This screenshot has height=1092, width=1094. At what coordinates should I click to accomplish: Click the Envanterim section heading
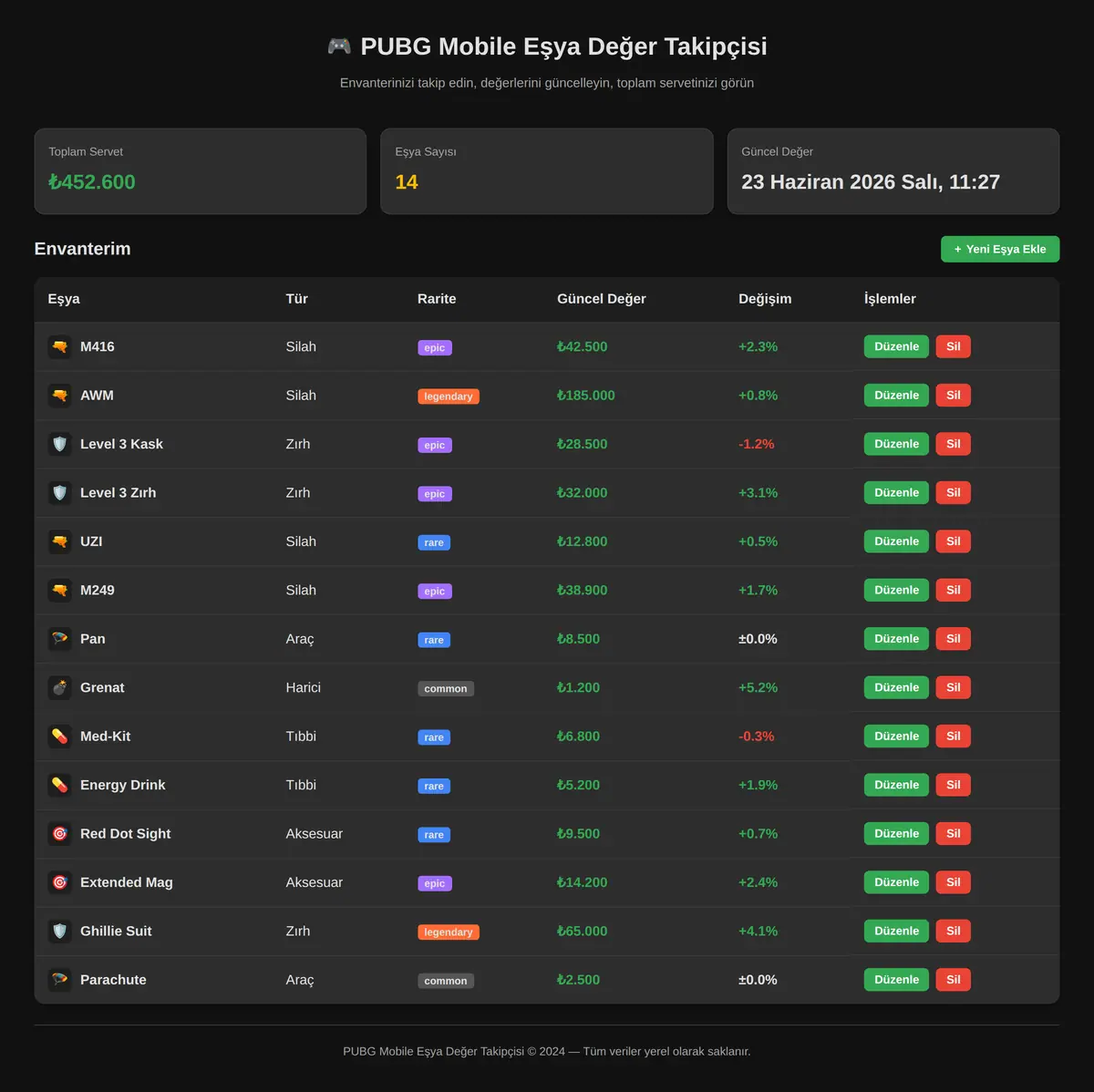(83, 249)
